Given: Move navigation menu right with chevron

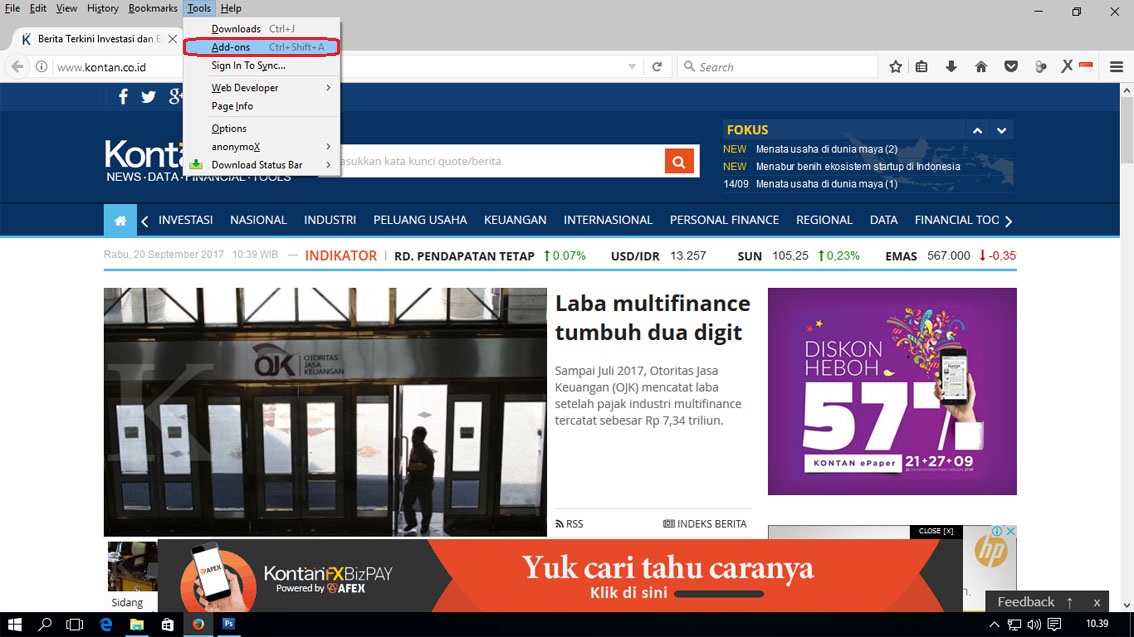Looking at the screenshot, I should pos(1008,221).
